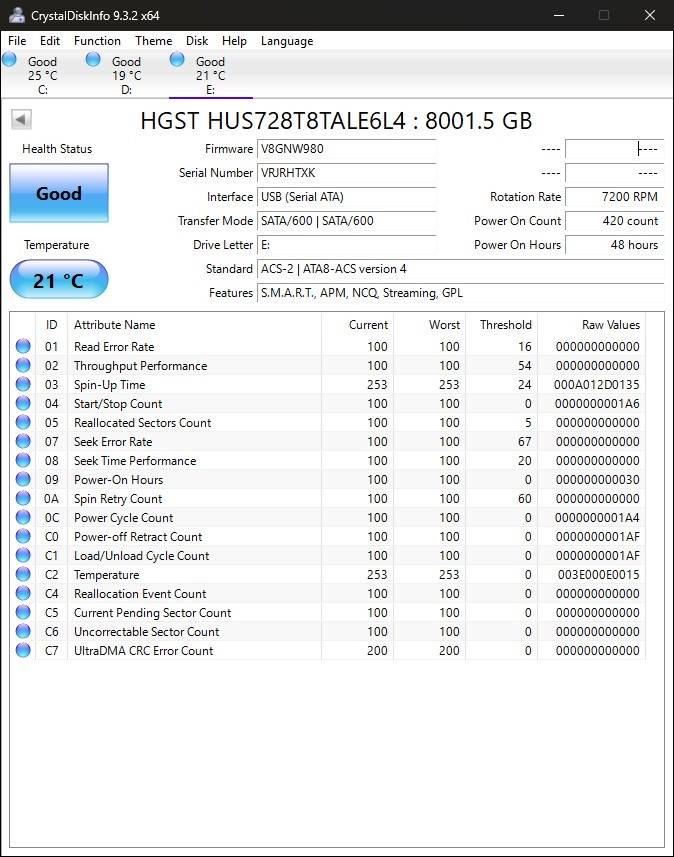Click the Health Status label
Image resolution: width=674 pixels, height=857 pixels.
tap(57, 149)
